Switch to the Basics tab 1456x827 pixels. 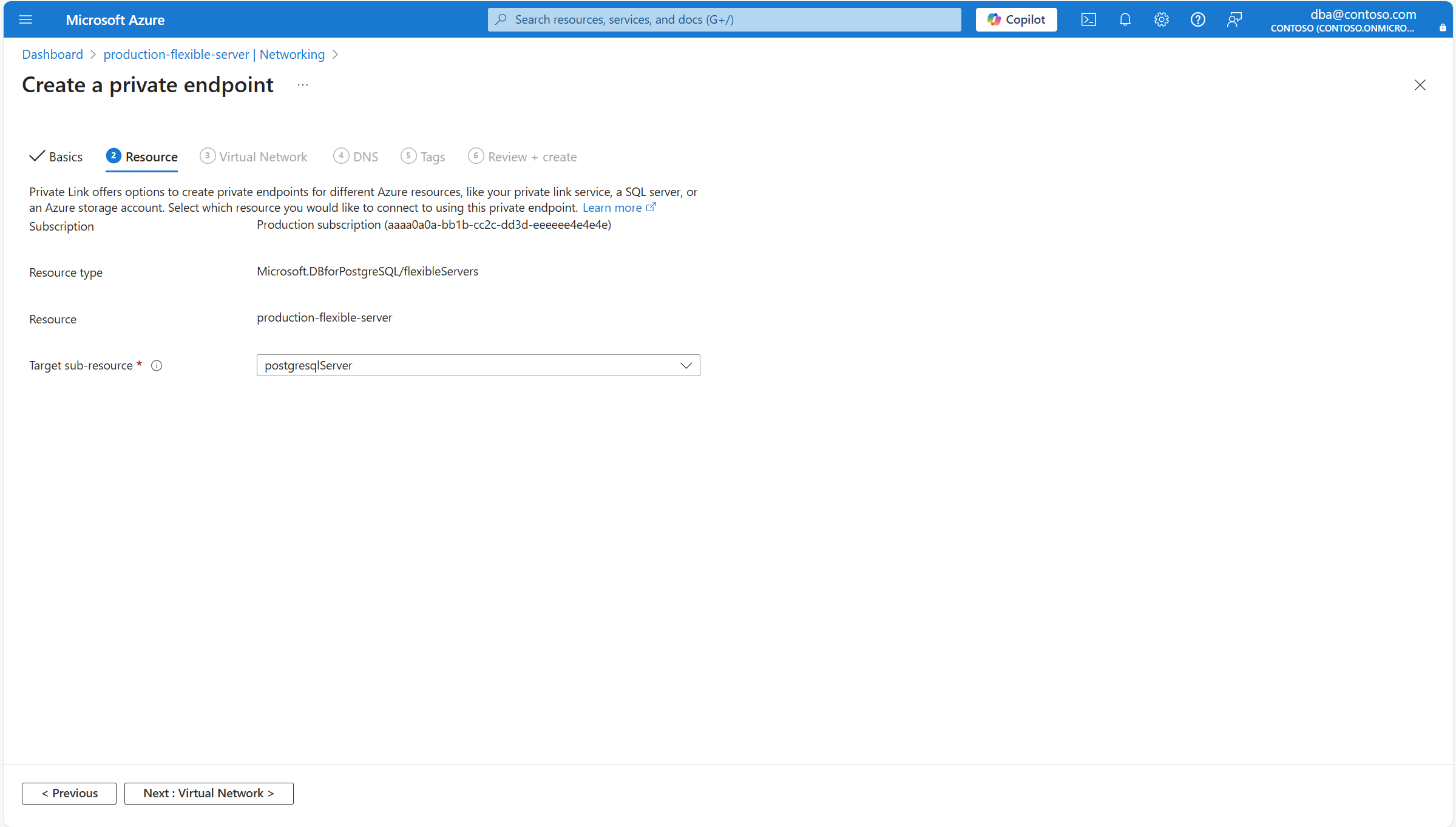coord(56,157)
